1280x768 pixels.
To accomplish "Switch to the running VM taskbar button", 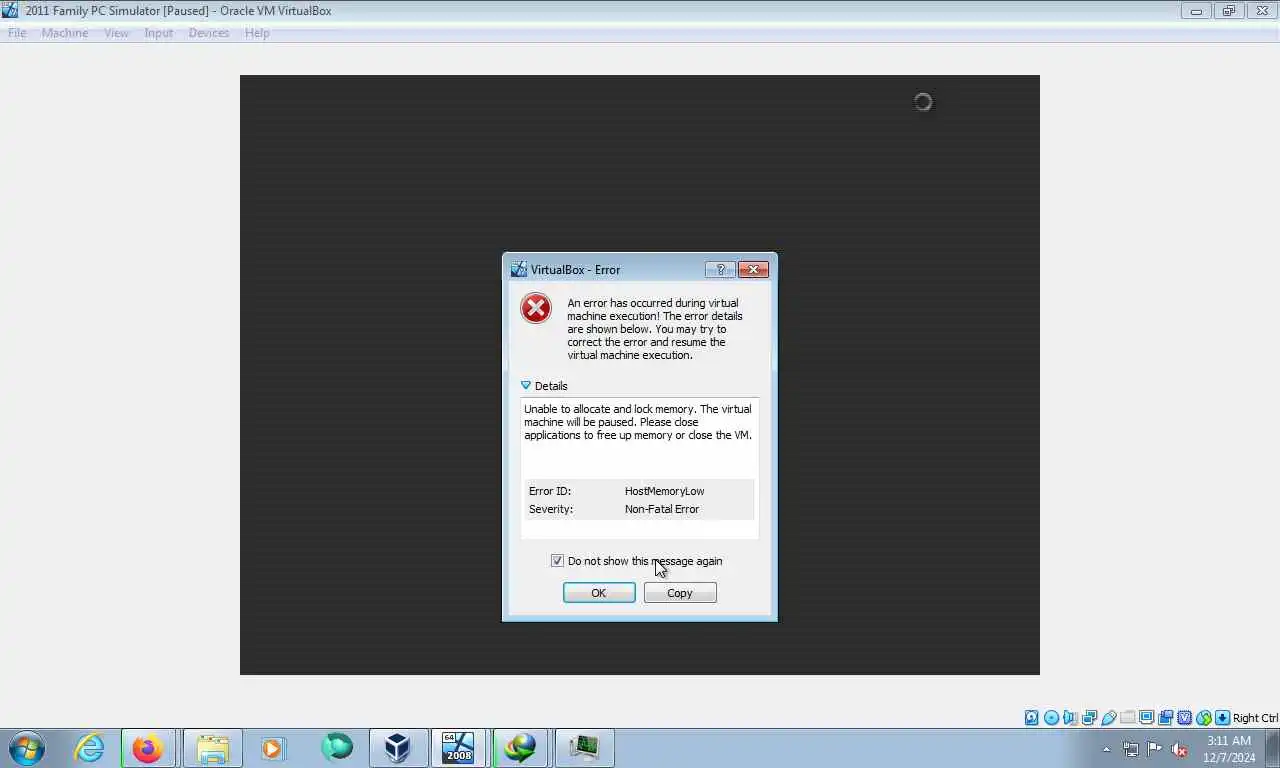I will (584, 748).
